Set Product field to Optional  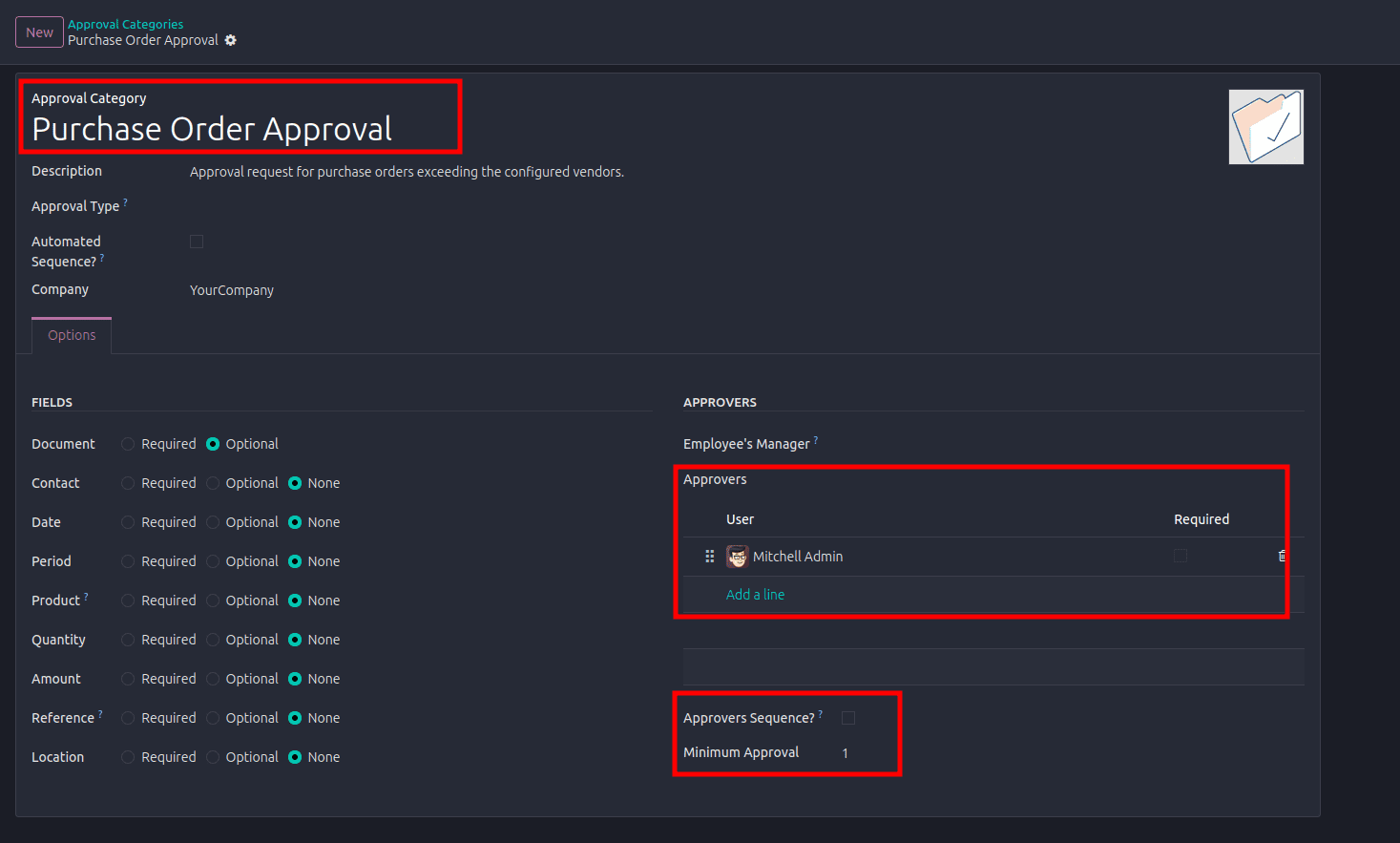[213, 601]
